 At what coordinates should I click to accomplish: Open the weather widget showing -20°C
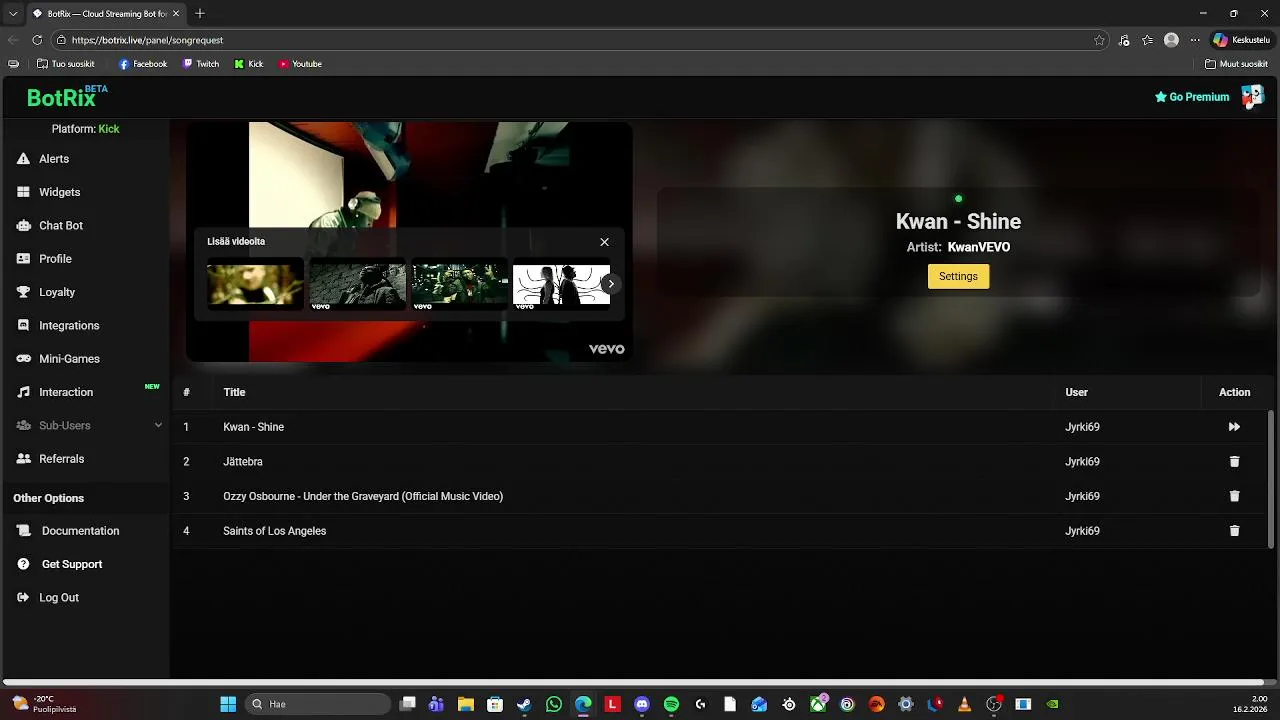click(x=44, y=704)
